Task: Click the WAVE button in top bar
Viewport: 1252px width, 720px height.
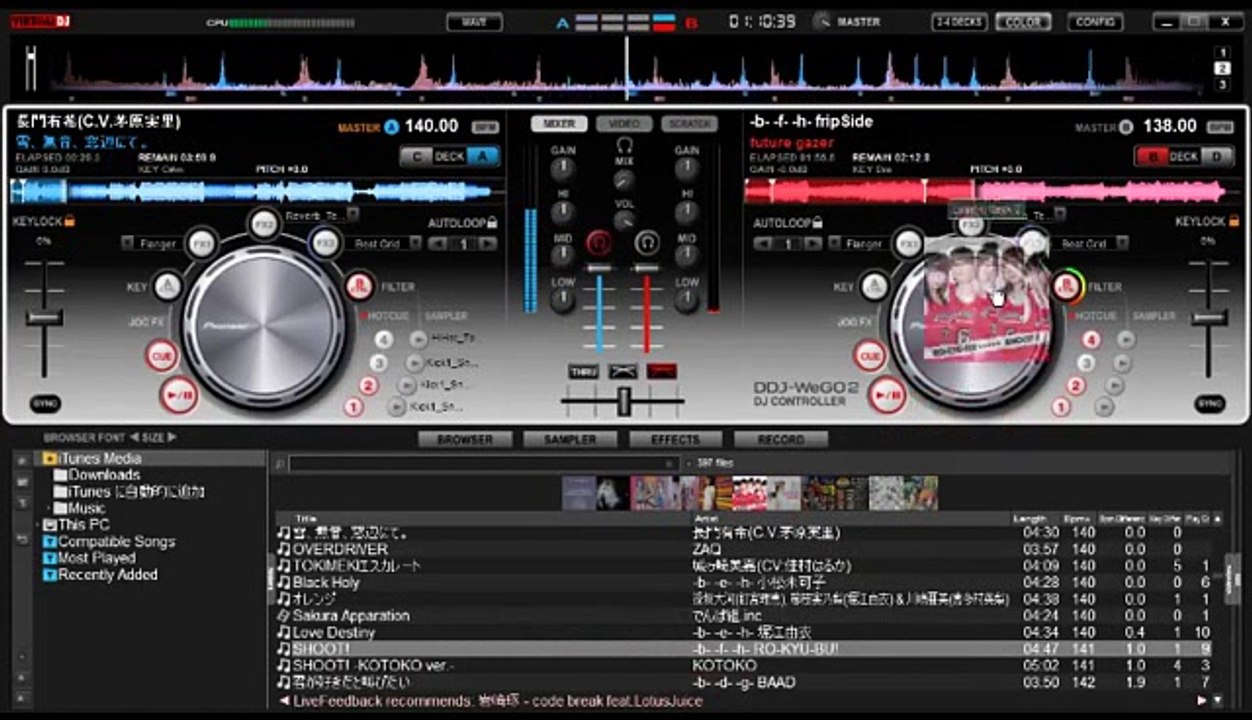Action: (x=475, y=21)
